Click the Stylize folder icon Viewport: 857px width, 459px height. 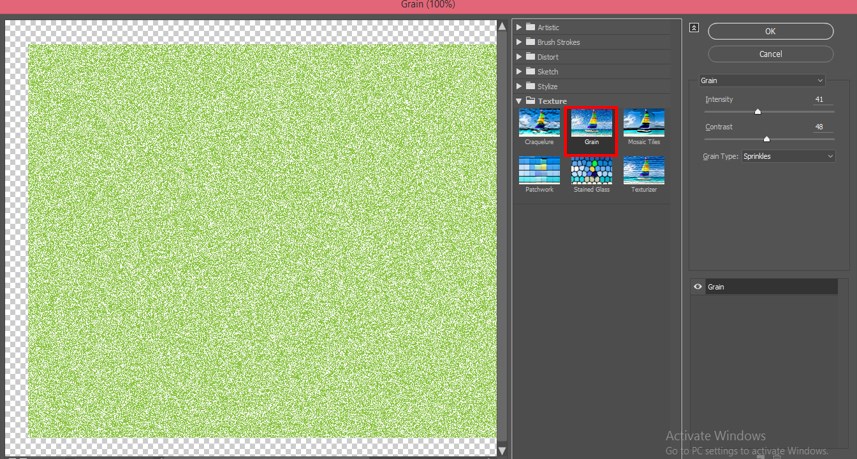(x=530, y=86)
